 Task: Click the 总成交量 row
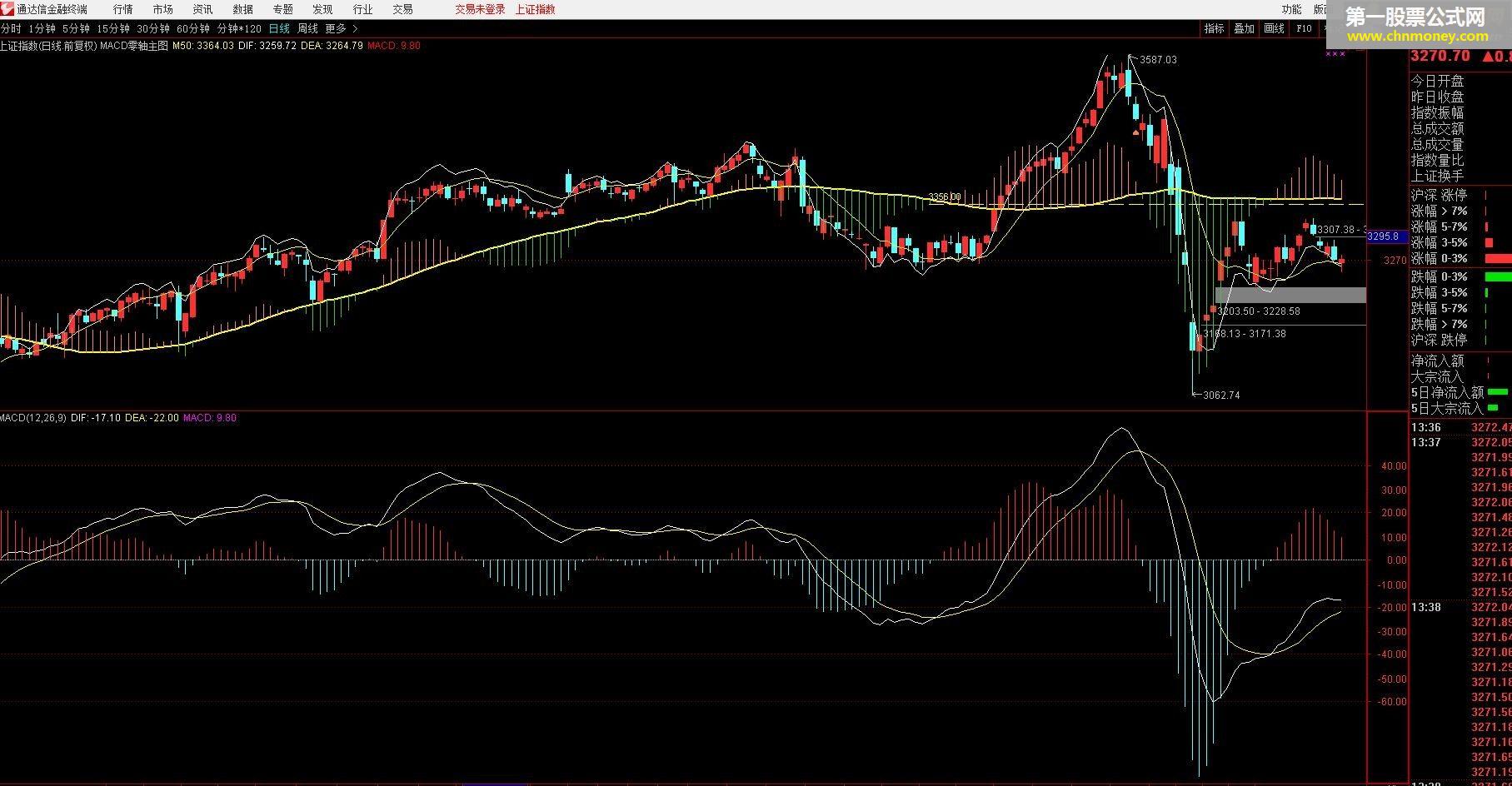1460,144
